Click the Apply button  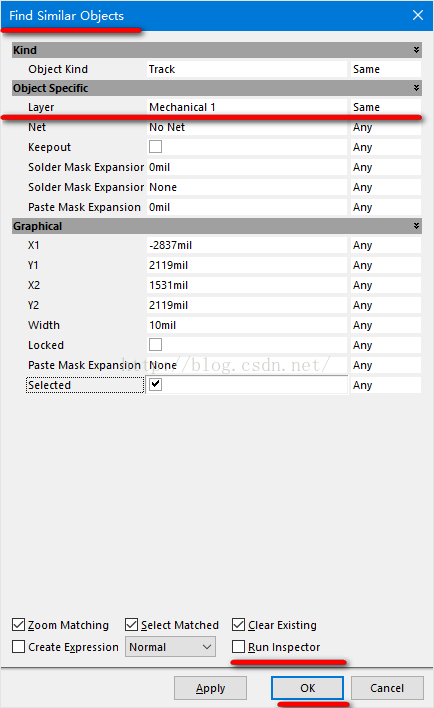tap(210, 688)
